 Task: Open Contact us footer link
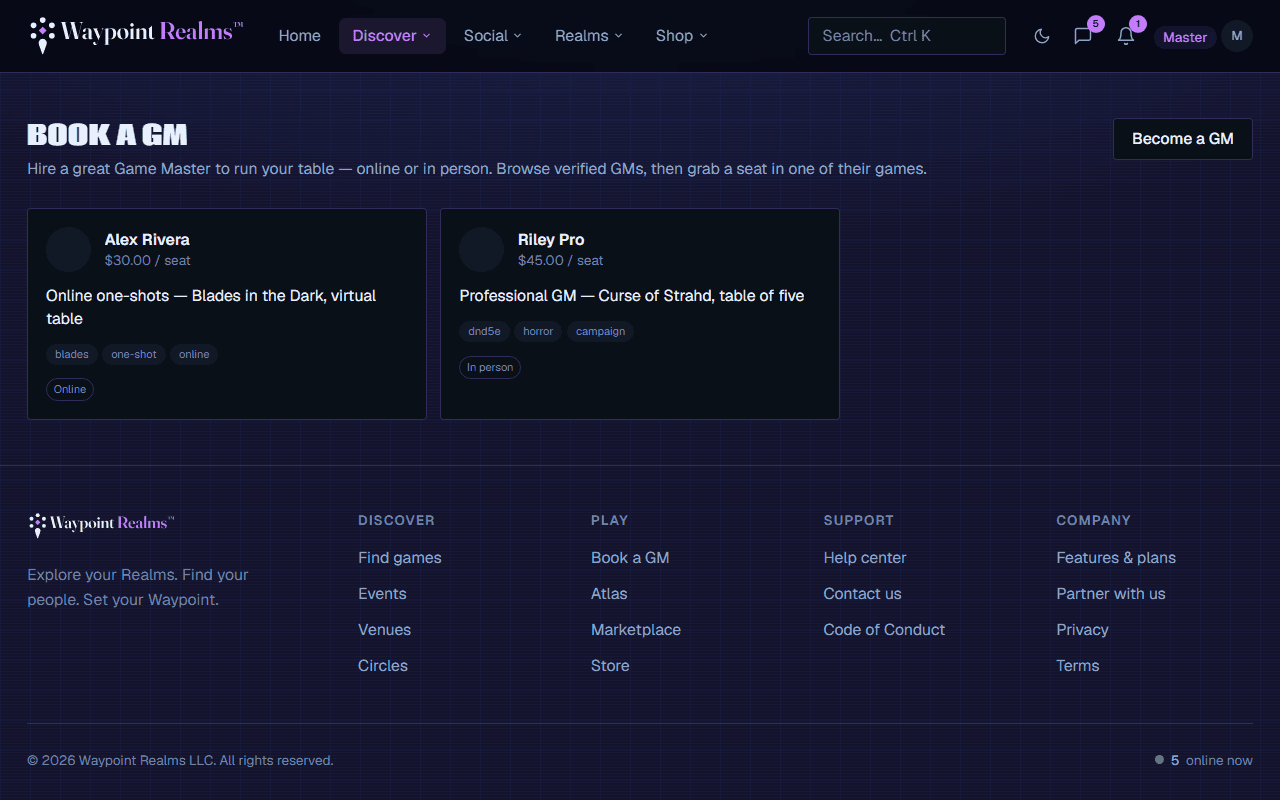click(x=862, y=594)
